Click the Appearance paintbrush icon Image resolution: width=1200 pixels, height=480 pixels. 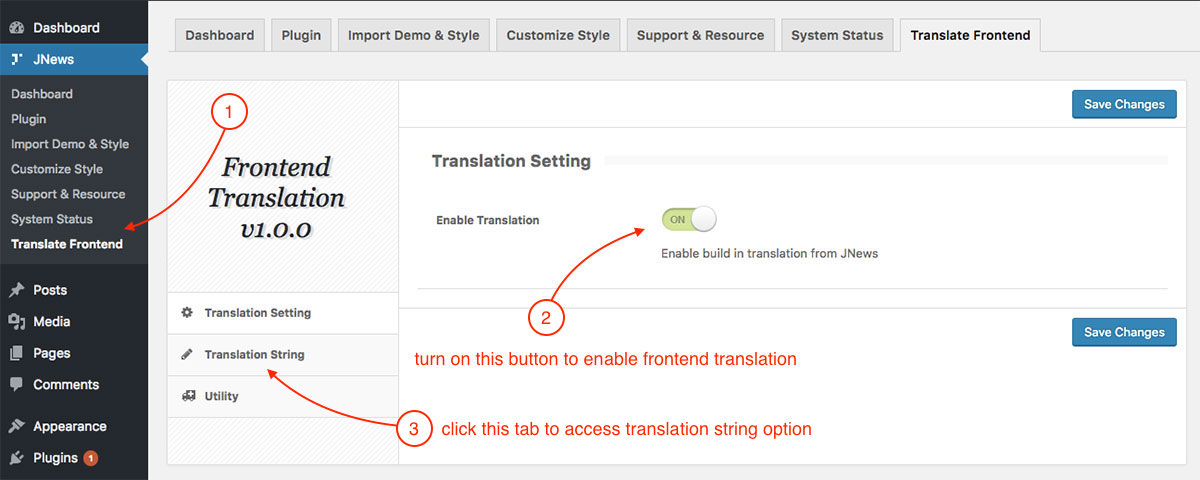click(16, 426)
